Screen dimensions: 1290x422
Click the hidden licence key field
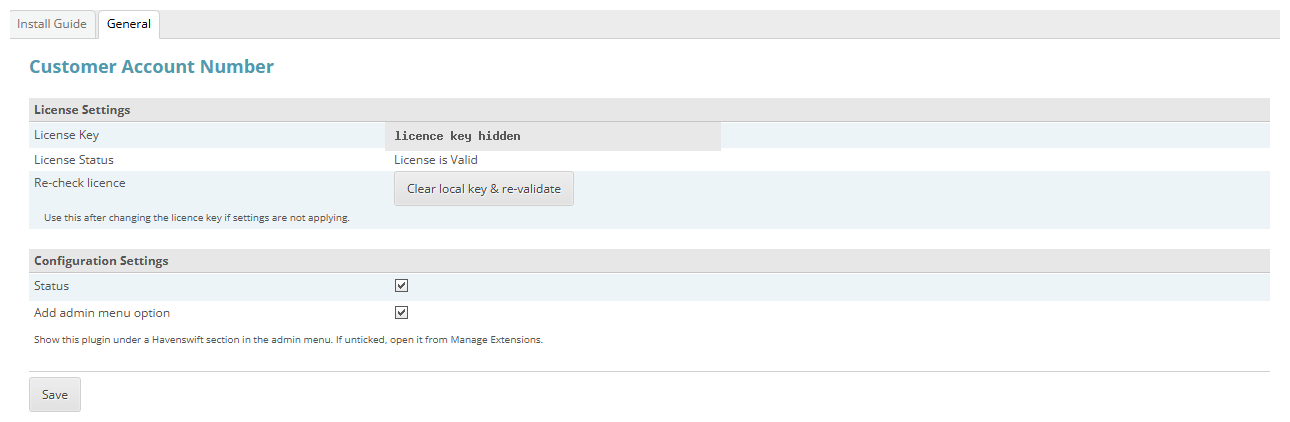pos(553,136)
